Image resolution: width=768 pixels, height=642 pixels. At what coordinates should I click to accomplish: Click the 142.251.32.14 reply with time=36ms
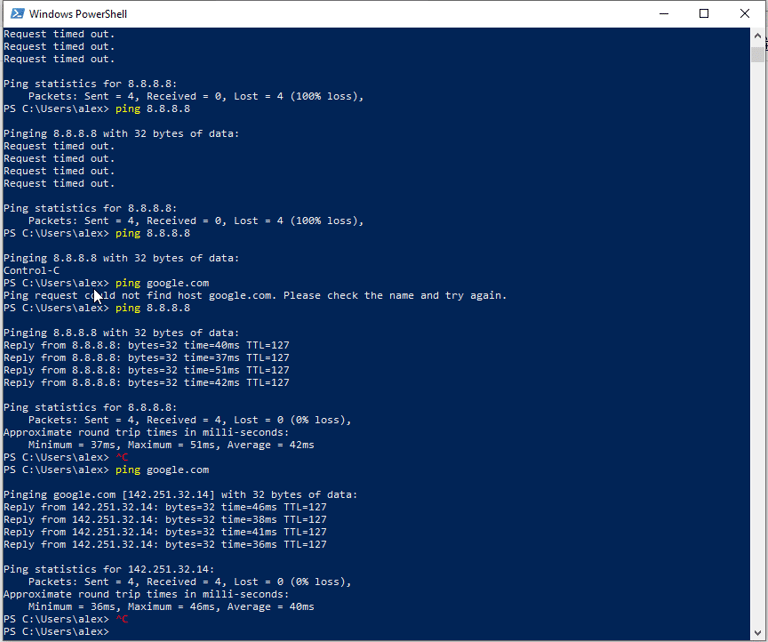pos(165,545)
